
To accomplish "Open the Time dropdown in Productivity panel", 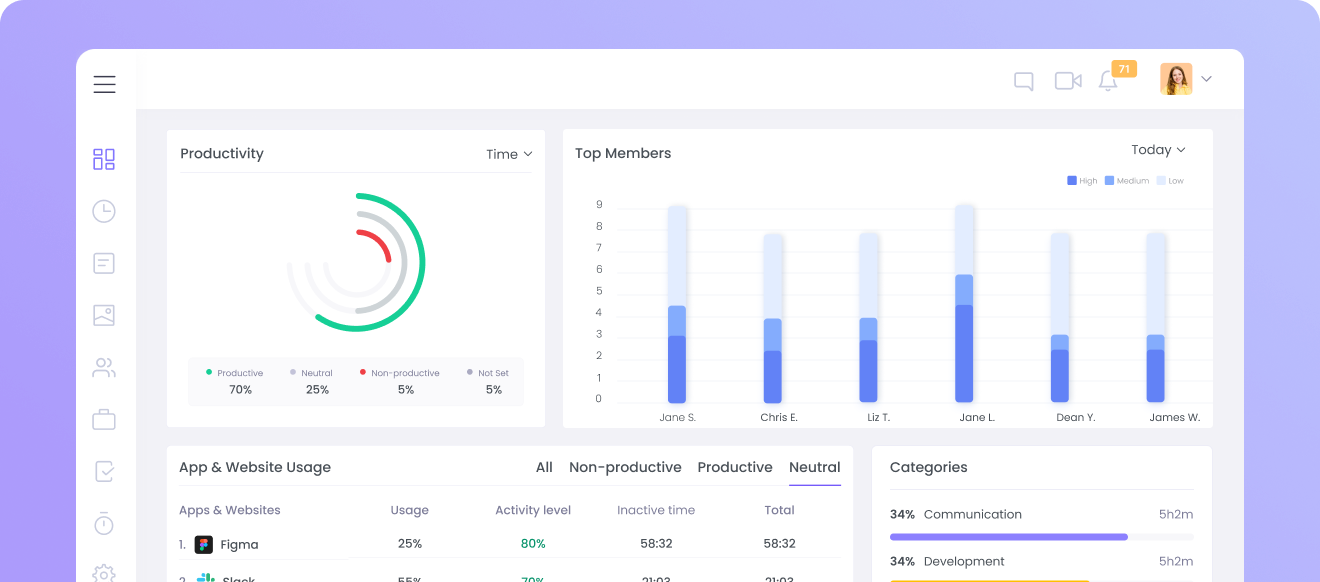I will coord(508,154).
